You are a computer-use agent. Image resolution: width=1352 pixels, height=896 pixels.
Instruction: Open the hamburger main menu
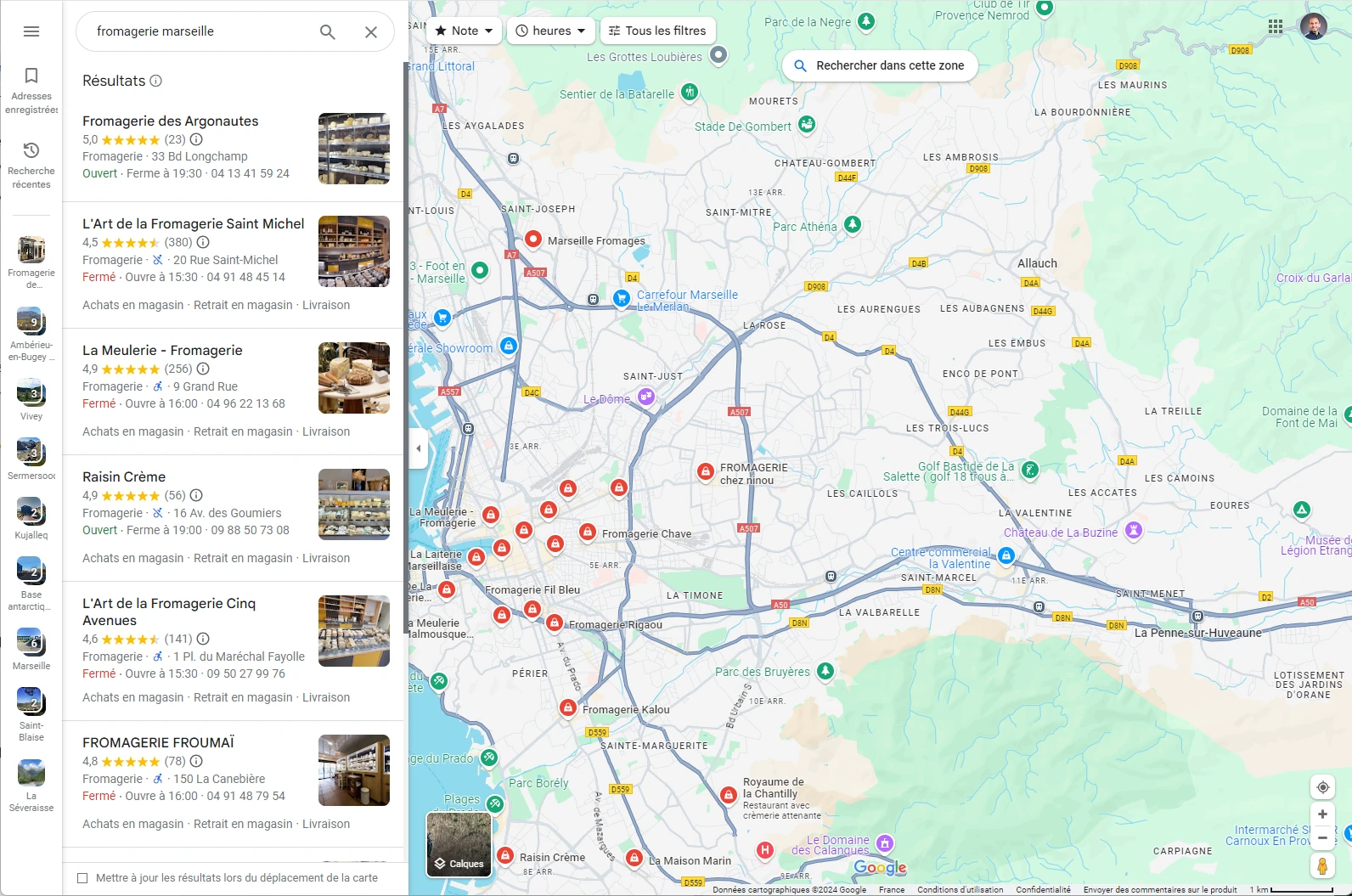click(31, 31)
